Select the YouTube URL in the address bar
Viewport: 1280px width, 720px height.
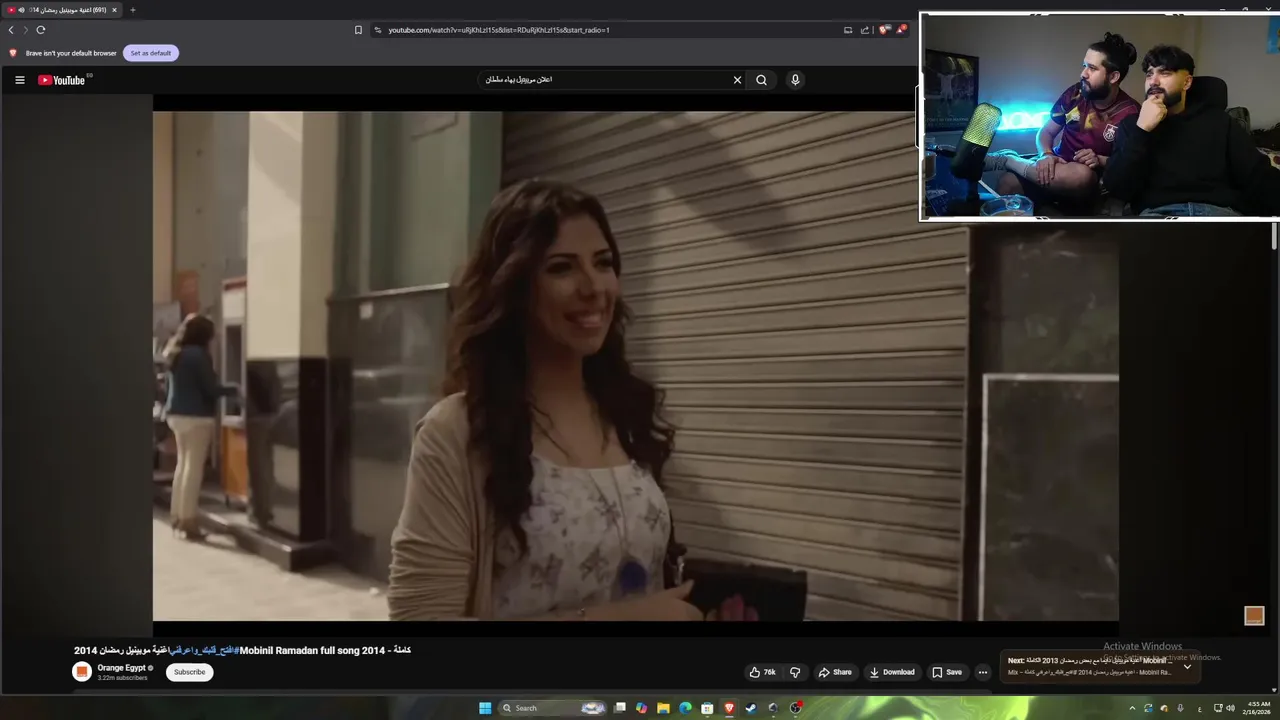tap(499, 30)
